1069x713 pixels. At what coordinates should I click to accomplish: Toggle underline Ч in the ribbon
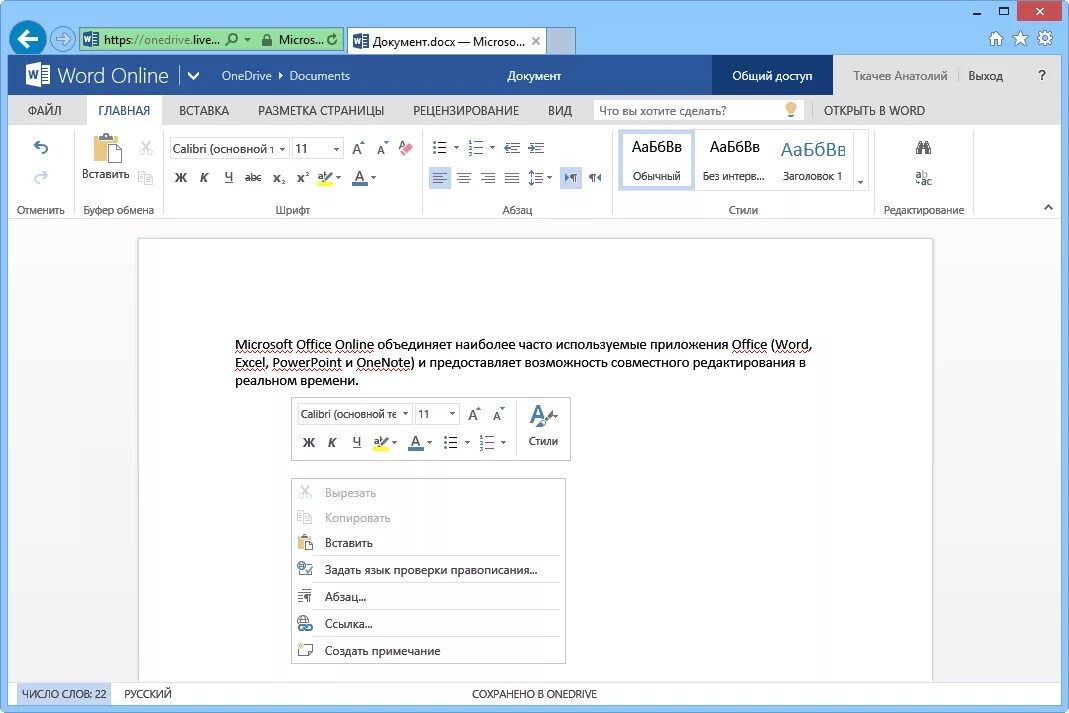[x=228, y=177]
